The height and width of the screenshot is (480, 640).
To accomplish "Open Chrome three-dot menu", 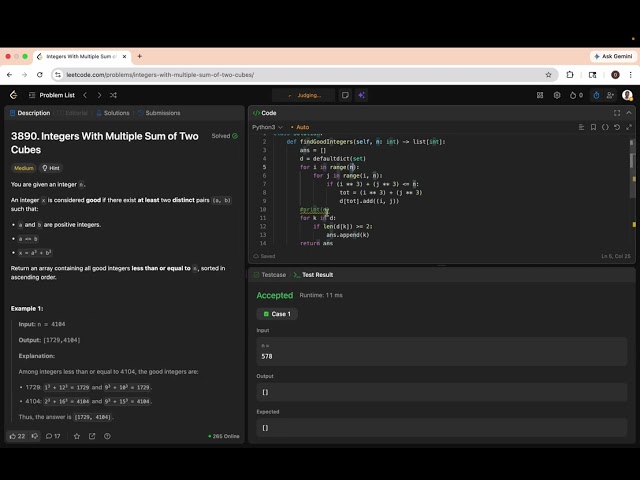I will coord(631,75).
